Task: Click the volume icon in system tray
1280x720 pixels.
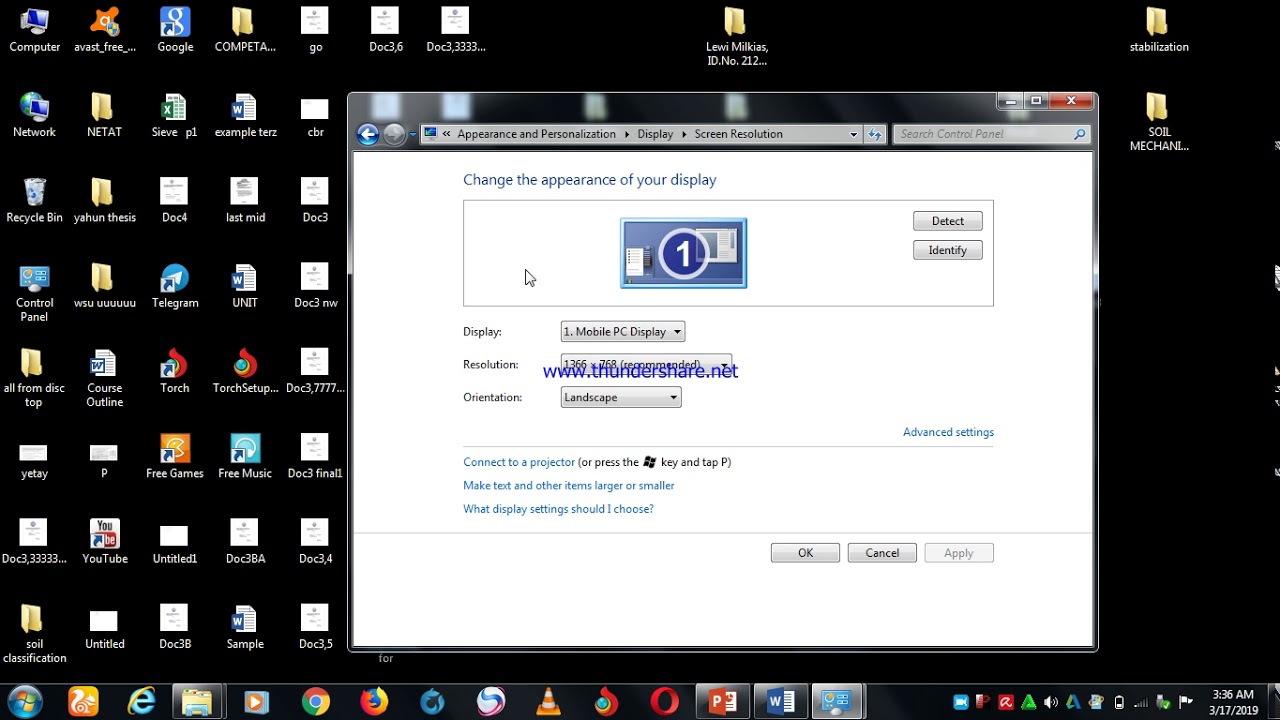Action: pos(1053,702)
